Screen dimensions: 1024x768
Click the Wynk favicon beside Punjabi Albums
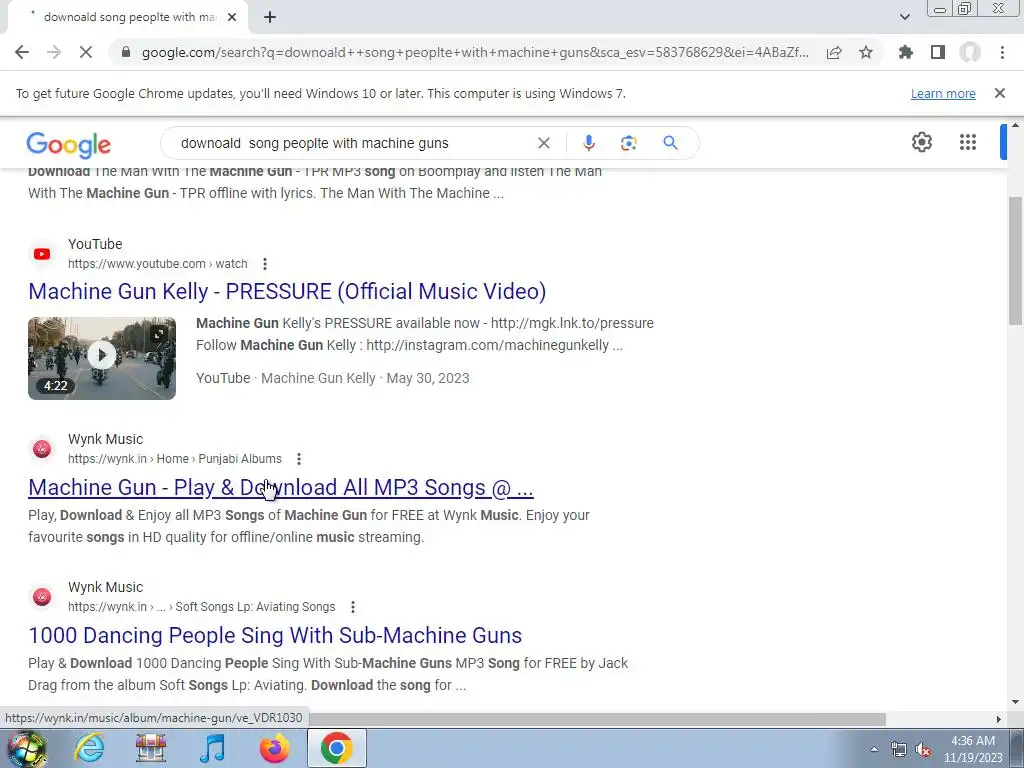point(42,449)
